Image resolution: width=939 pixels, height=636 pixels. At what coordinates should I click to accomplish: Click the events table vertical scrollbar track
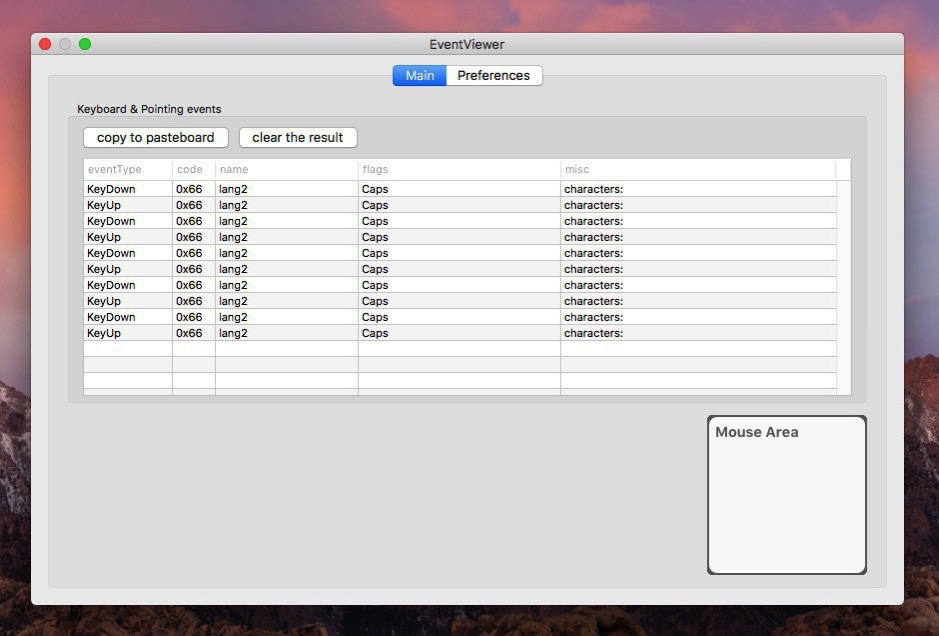843,285
